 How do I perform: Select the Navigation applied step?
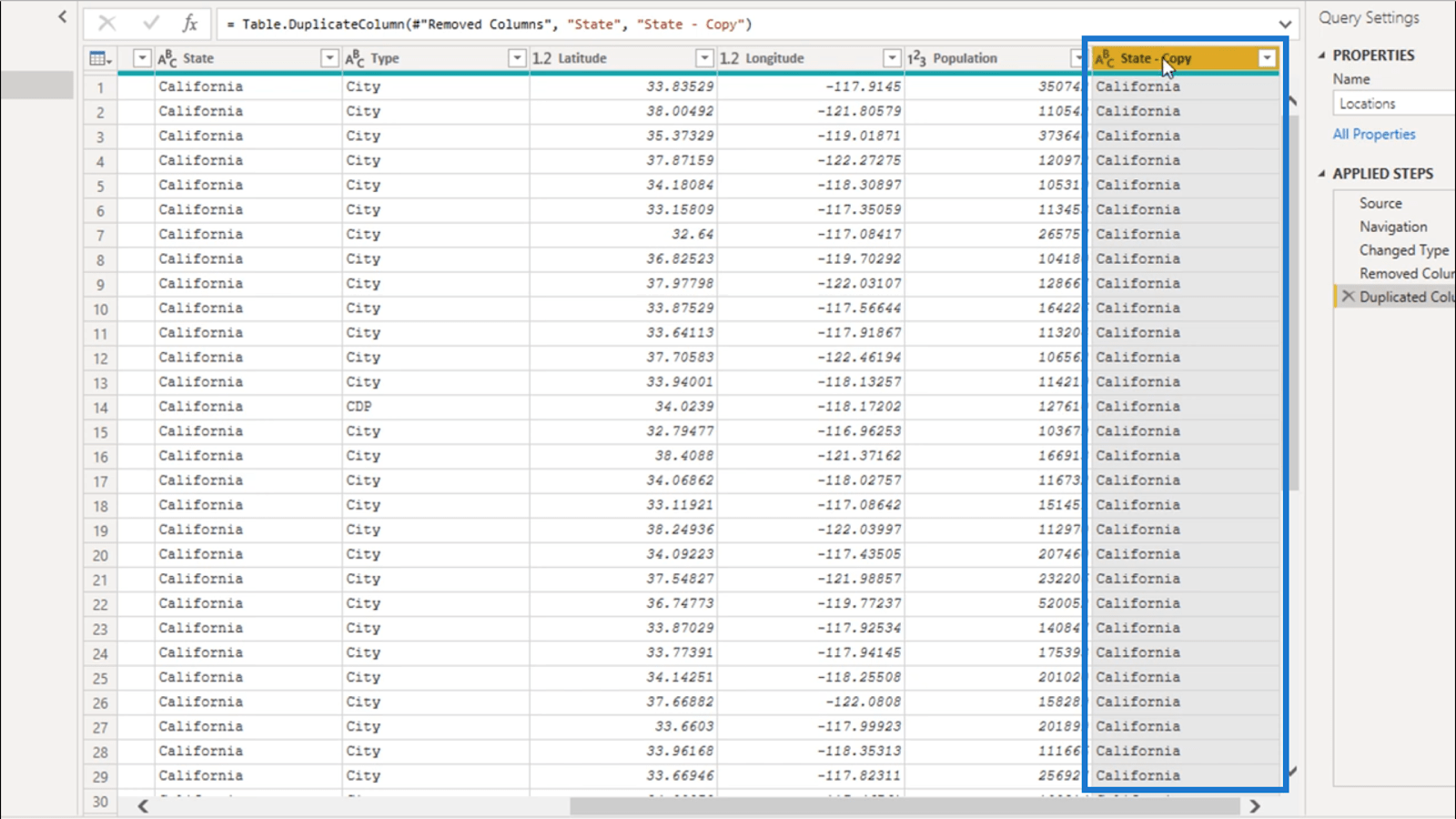pos(1393,227)
